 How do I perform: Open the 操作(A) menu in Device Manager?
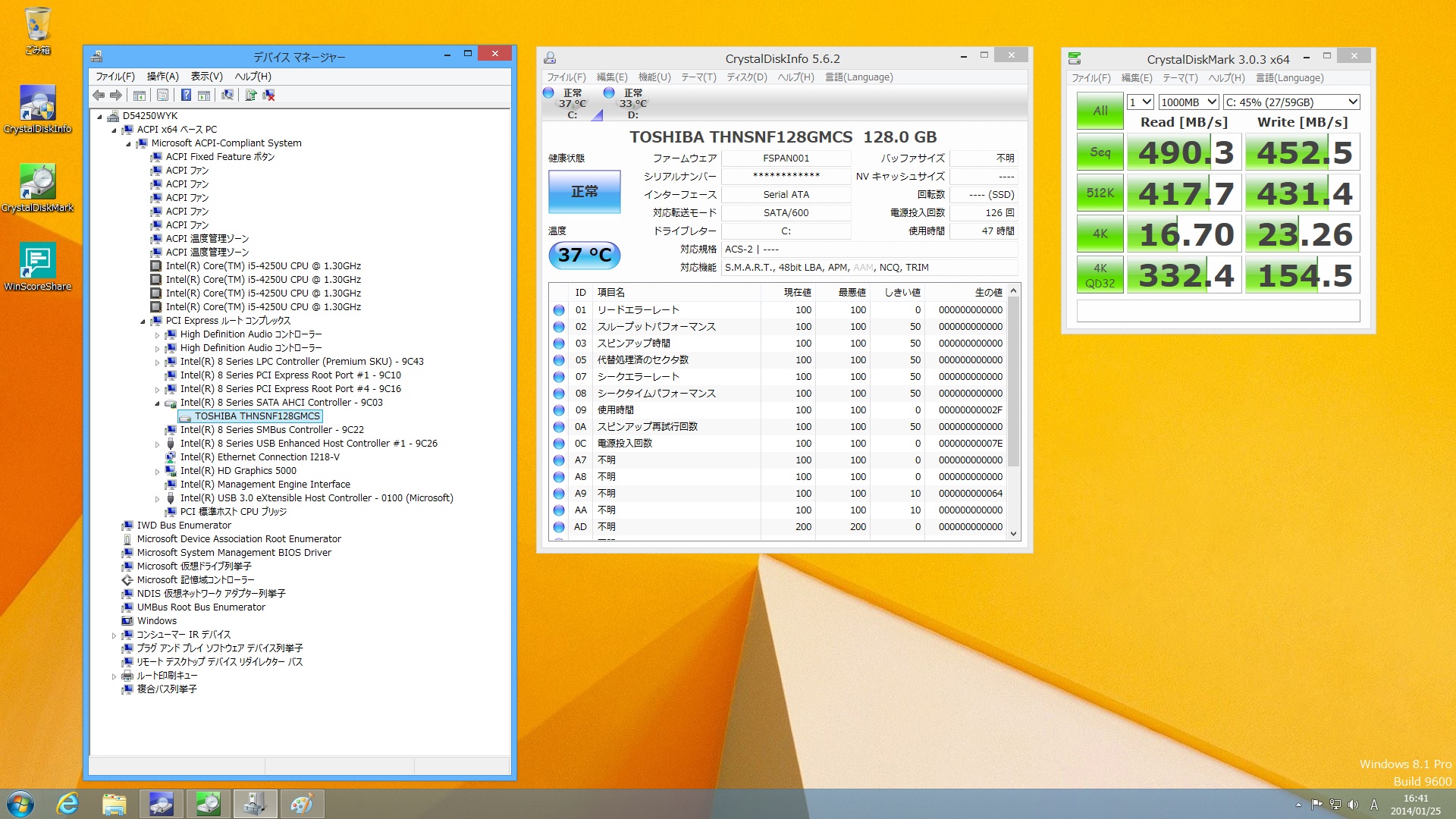162,77
